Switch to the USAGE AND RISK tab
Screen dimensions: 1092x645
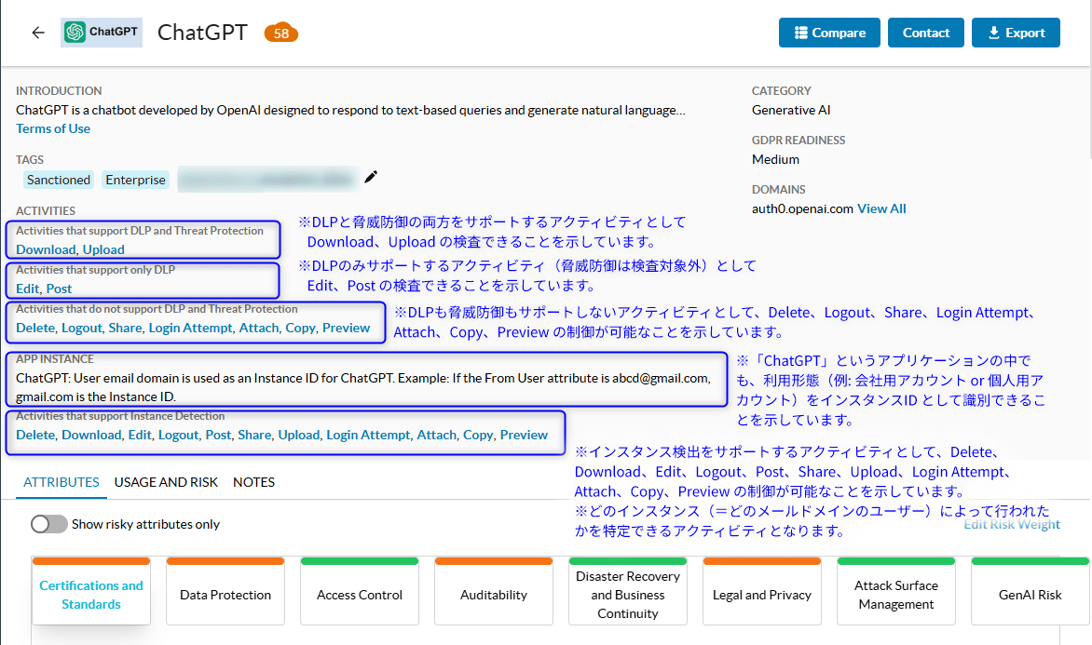(x=166, y=482)
